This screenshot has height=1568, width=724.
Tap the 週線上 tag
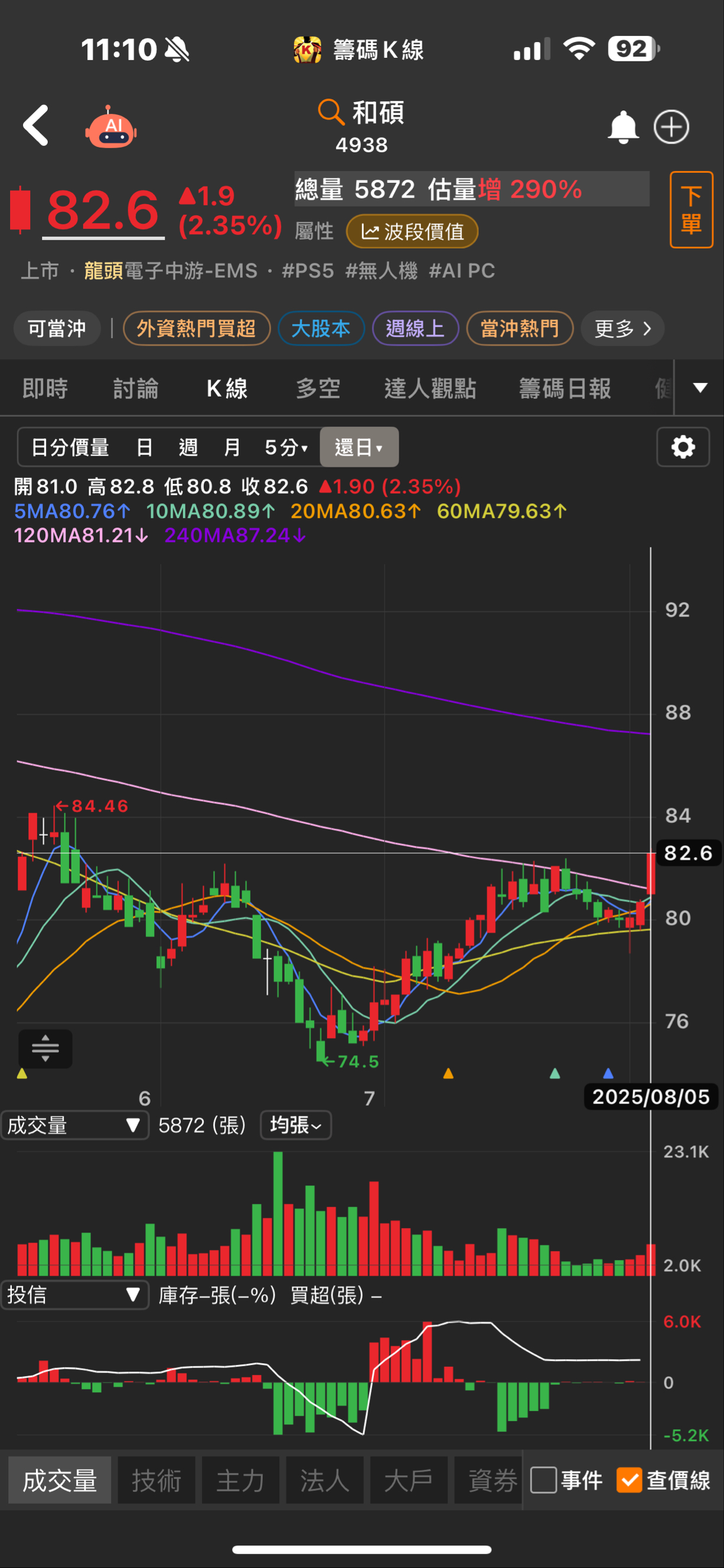point(415,329)
